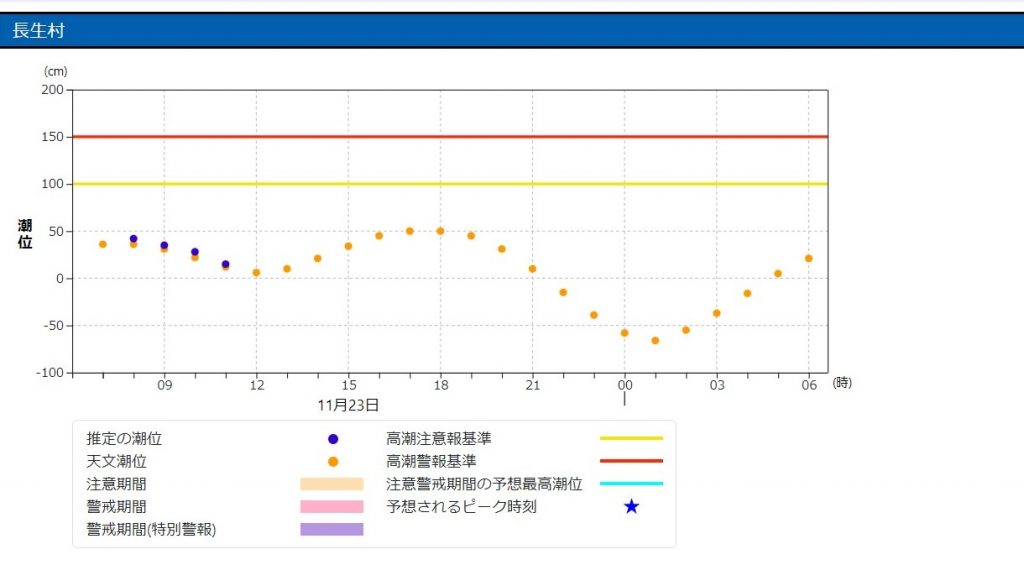Viewport: 1024px width, 565px height.
Task: Click the blue estimated tide point at 08 o'clock
Action: point(133,239)
